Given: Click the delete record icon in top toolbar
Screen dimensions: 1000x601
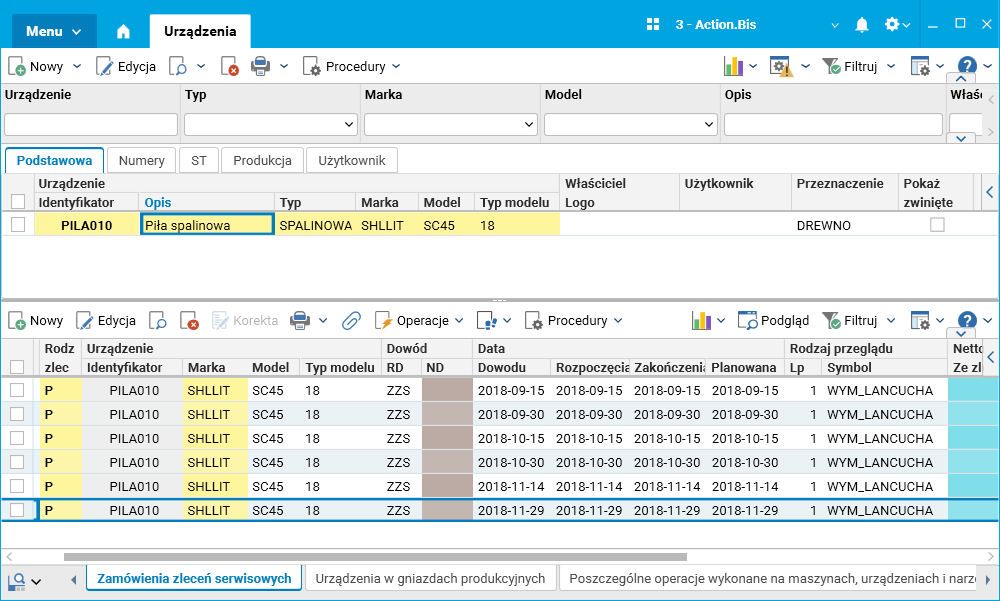Looking at the screenshot, I should tap(230, 66).
